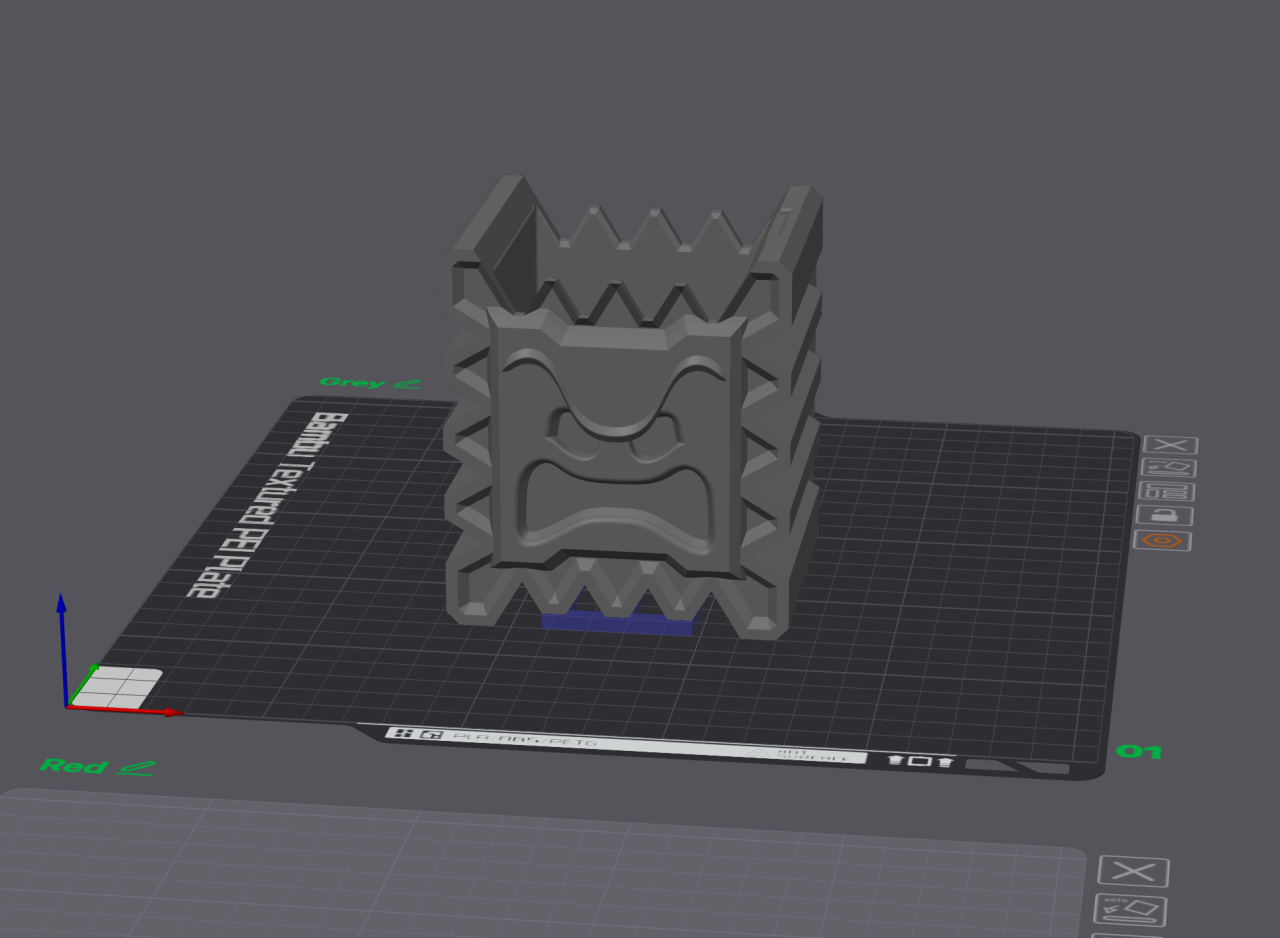
Task: Edit Grey plate name with pencil icon
Action: [407, 382]
